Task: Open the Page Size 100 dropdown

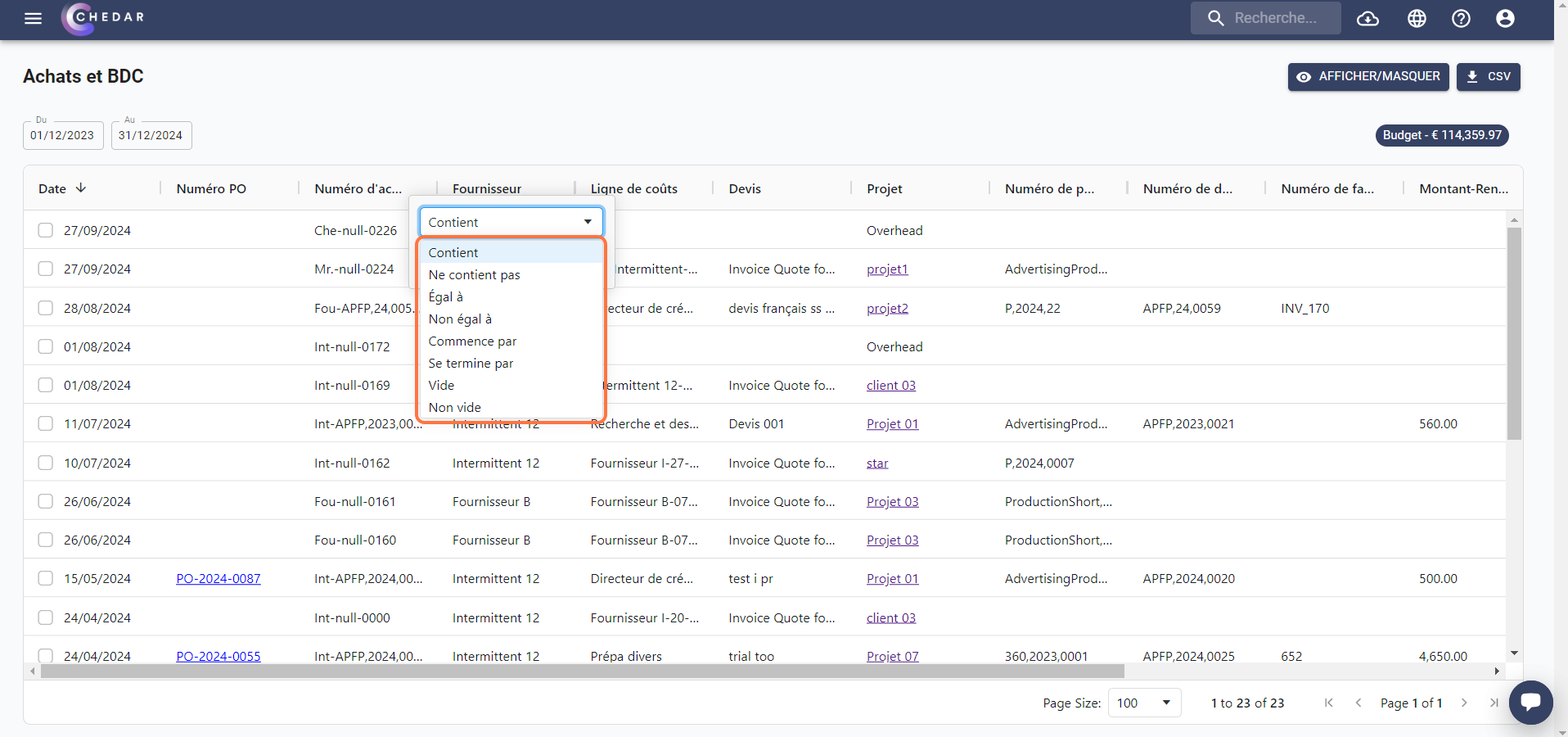Action: [x=1144, y=703]
